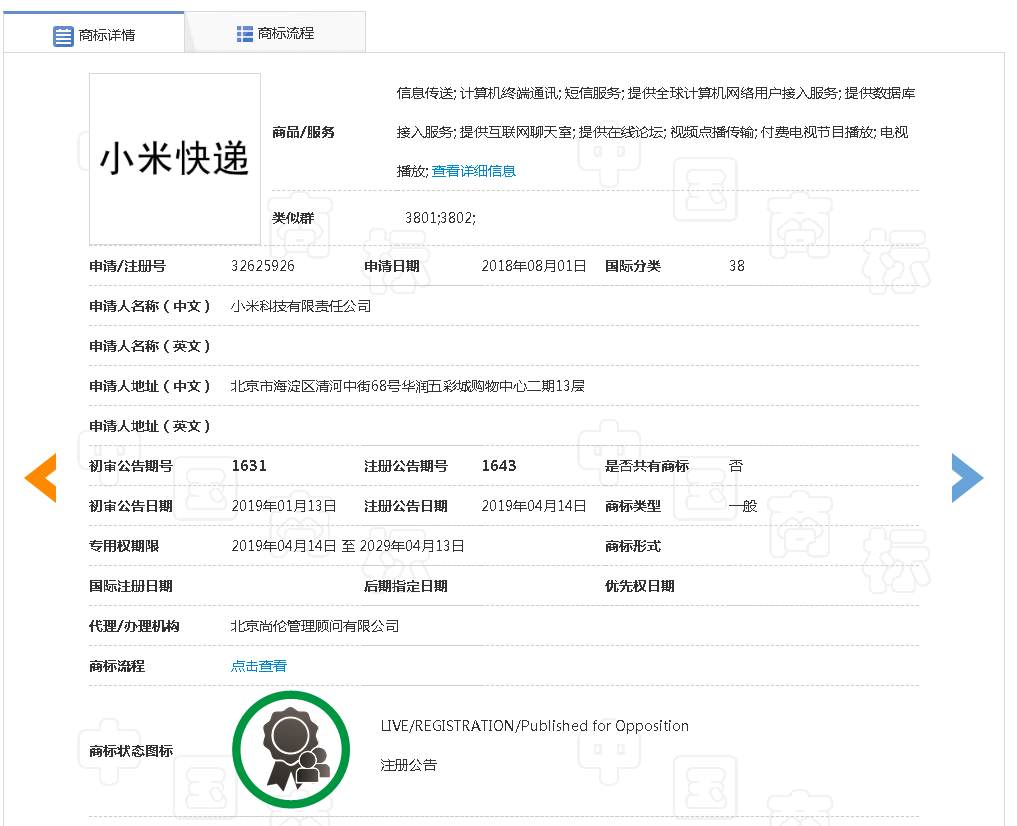Open the 商标流程 tab

click(x=275, y=32)
